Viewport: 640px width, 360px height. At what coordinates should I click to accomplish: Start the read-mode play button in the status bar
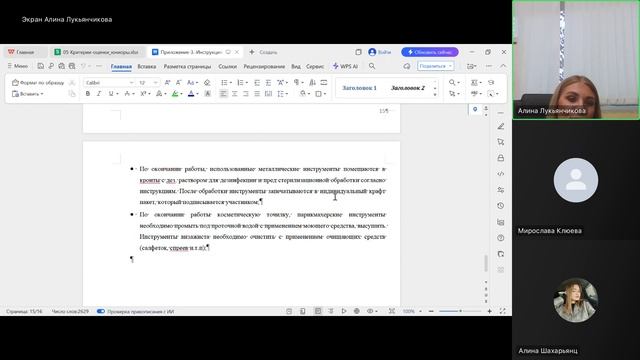(x=344, y=311)
